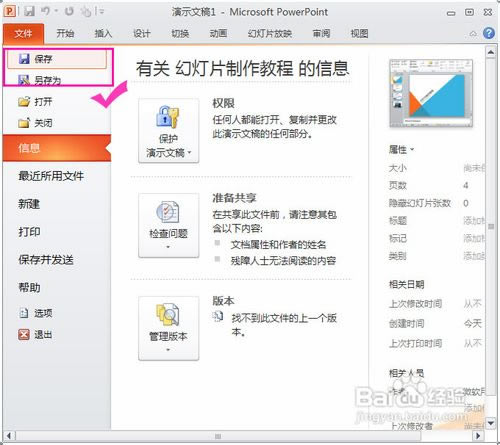This screenshot has height=445, width=500.
Task: Click the blue Help question mark icon
Action: tap(489, 33)
